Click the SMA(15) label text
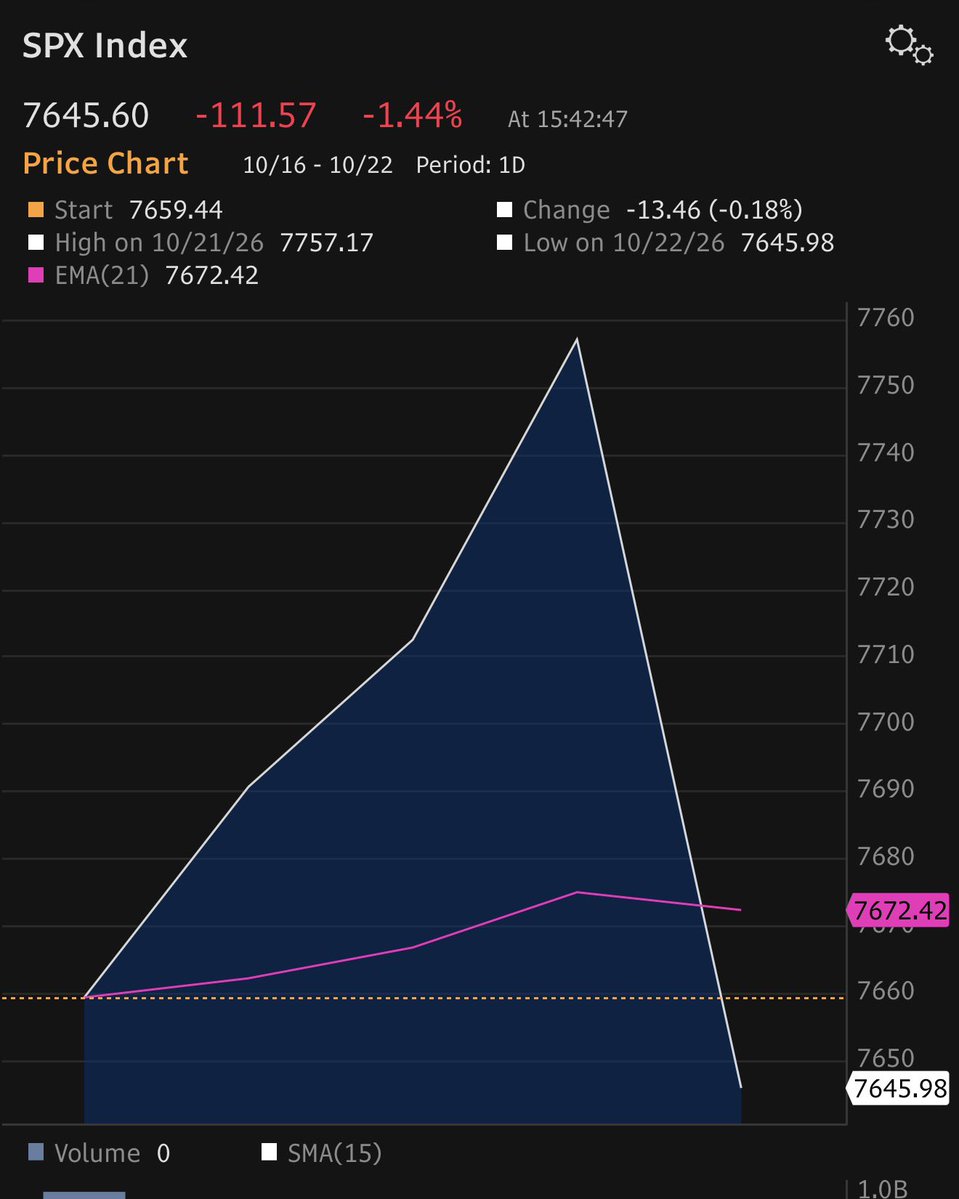 (x=334, y=1153)
